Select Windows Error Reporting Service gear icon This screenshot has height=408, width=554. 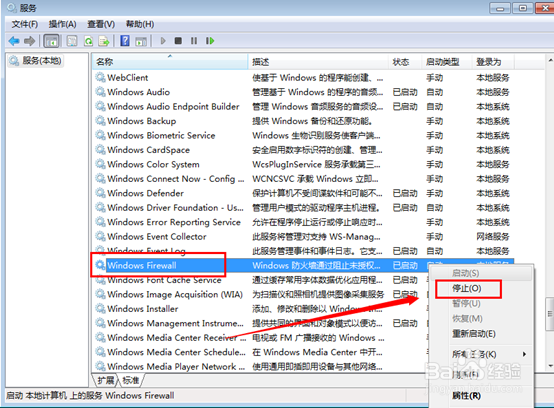tap(100, 222)
